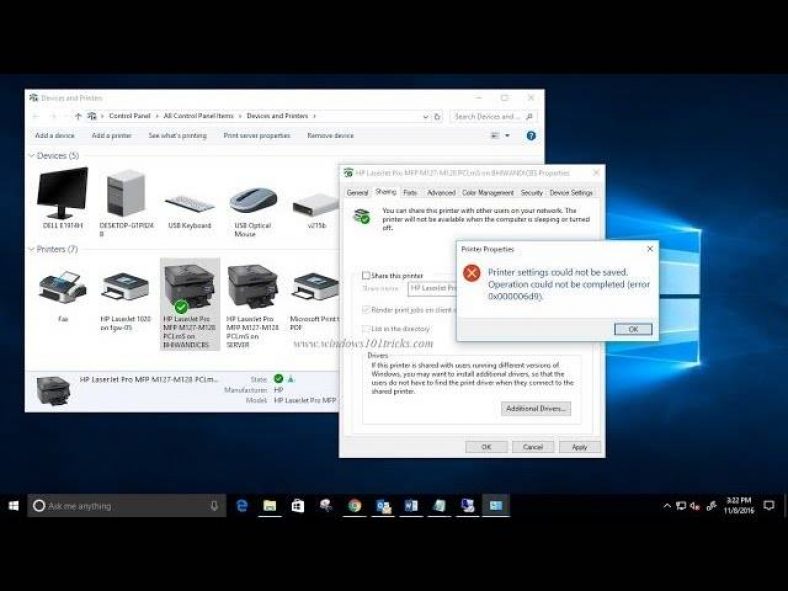Image resolution: width=788 pixels, height=591 pixels.
Task: Expand the Control Panel breadcrumb arrow
Action: [157, 116]
